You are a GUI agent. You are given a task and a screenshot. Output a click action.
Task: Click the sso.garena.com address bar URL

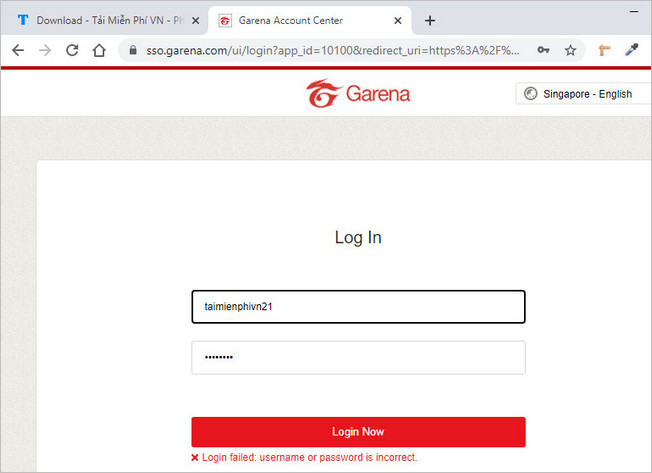coord(330,50)
